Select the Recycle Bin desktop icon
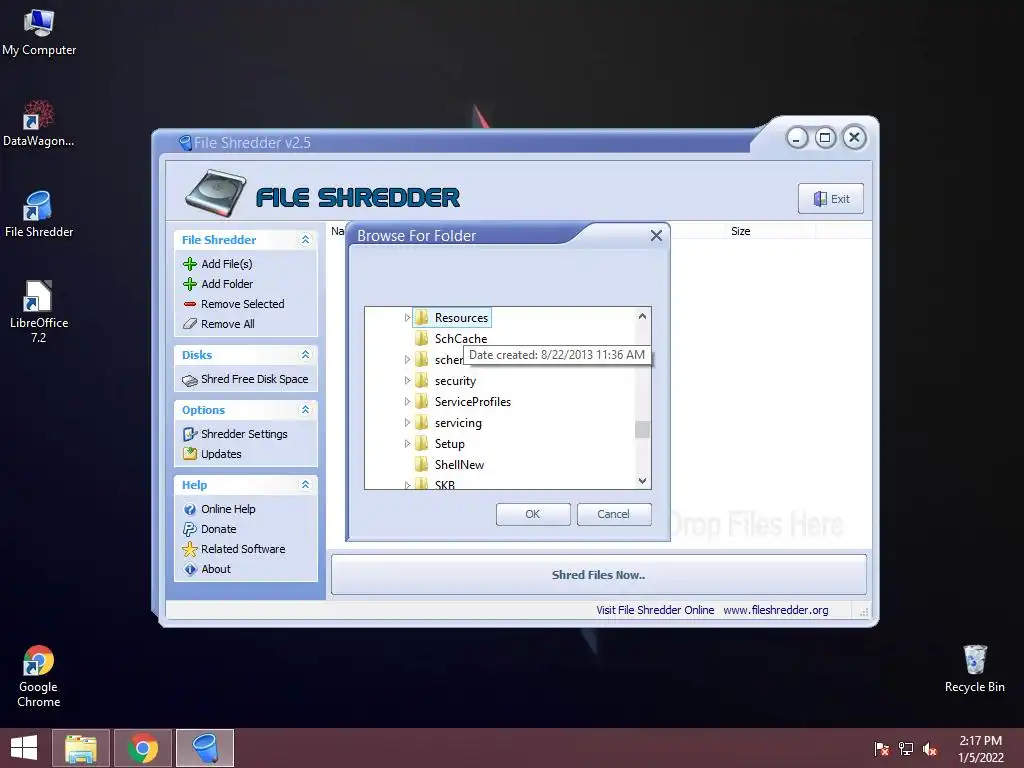The width and height of the screenshot is (1024, 768). click(974, 669)
